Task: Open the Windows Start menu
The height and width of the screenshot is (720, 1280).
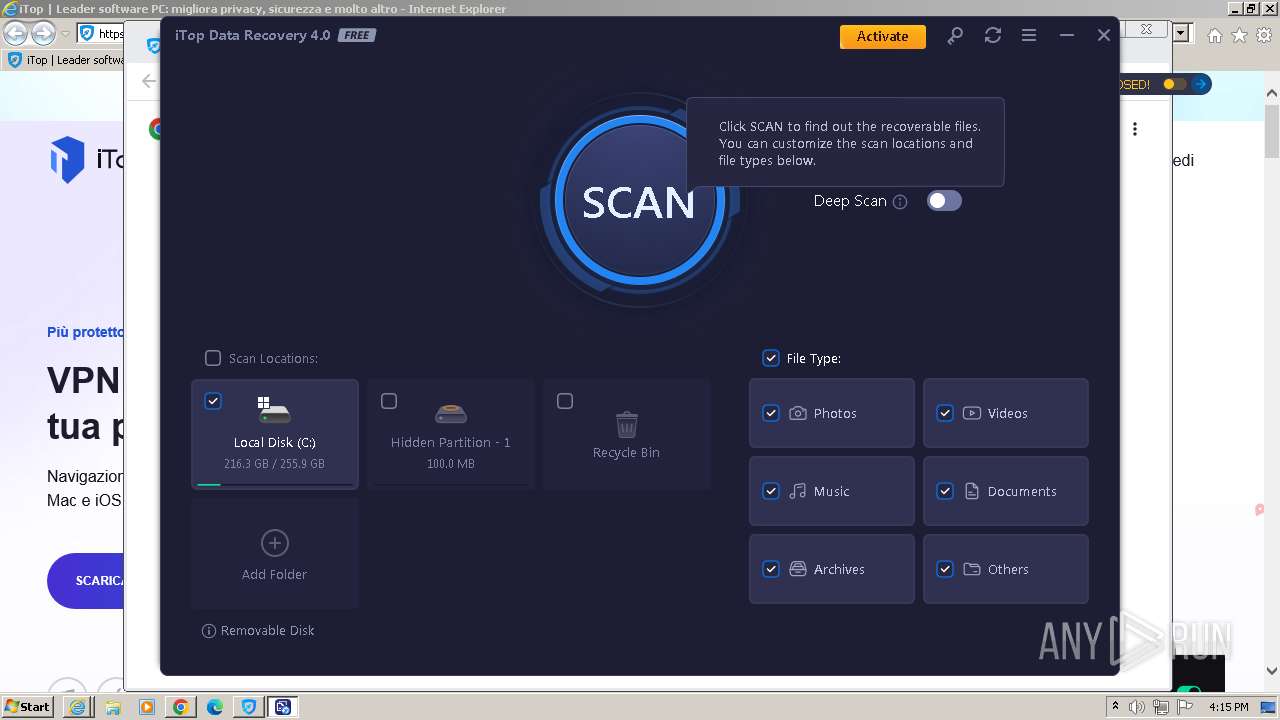Action: (28, 707)
